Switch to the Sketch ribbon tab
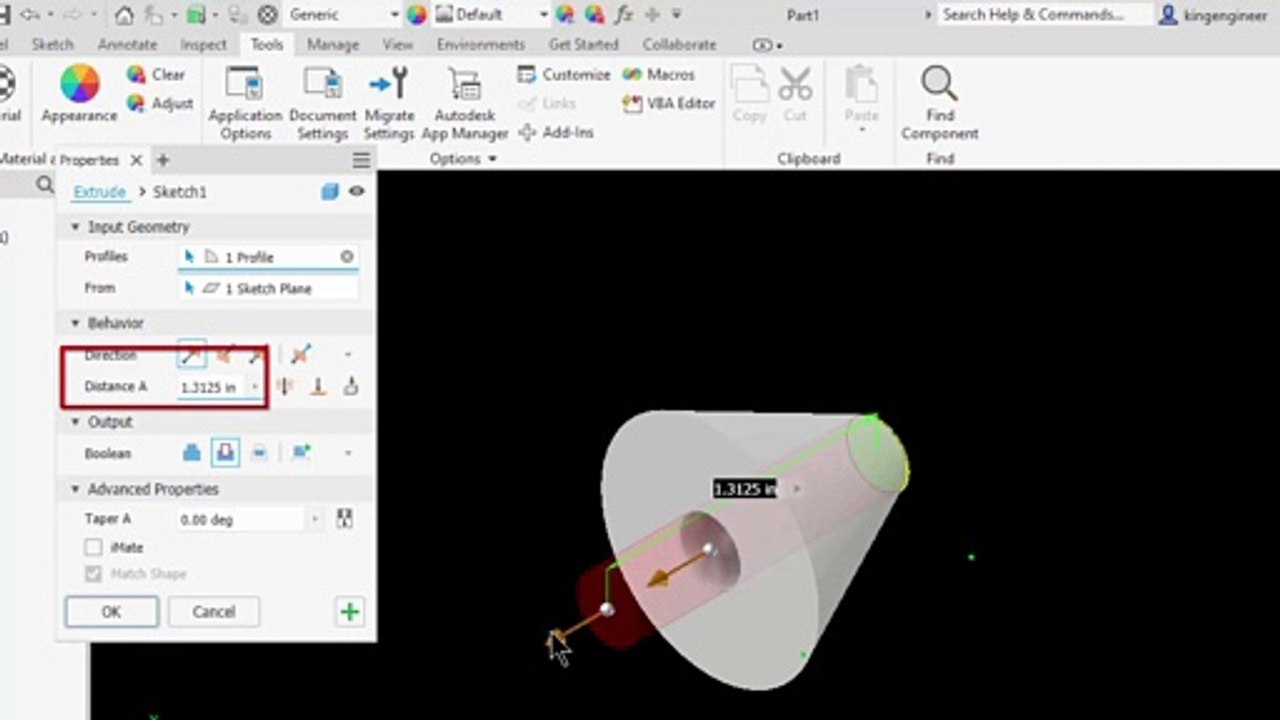 (52, 44)
